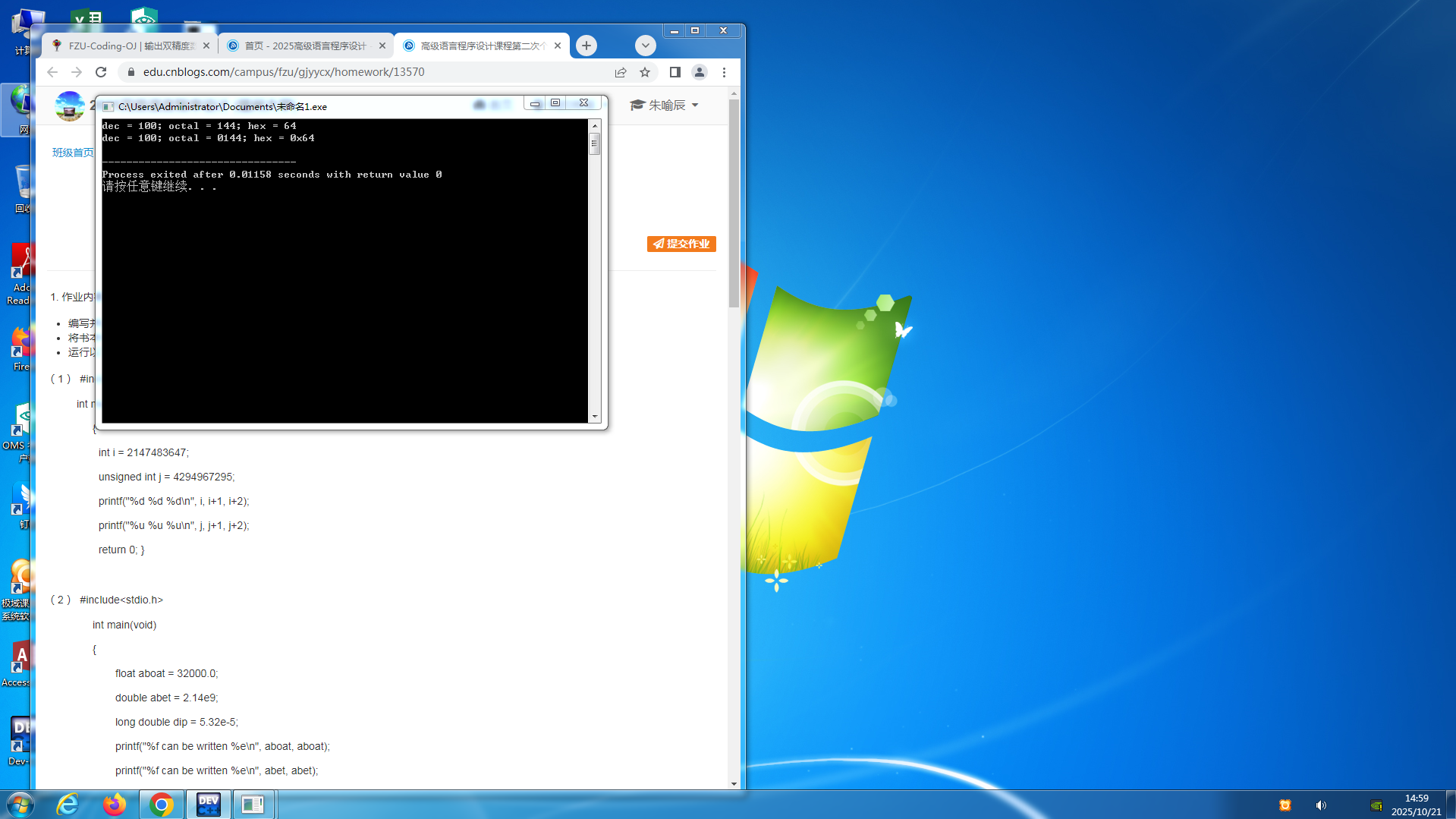Open Chrome's side panel
1456x819 pixels.
pos(675,72)
